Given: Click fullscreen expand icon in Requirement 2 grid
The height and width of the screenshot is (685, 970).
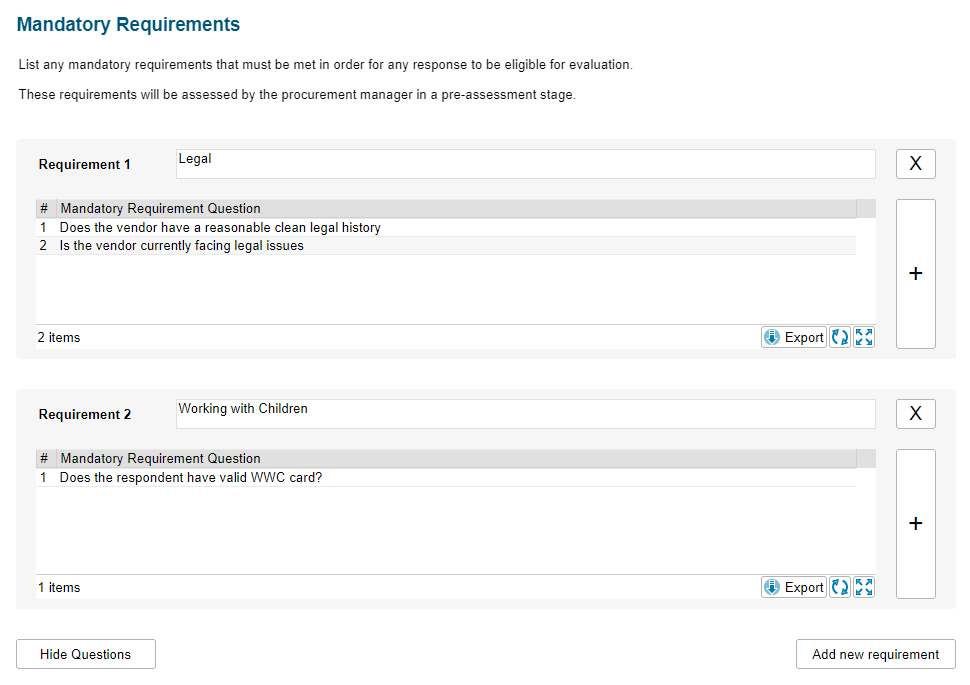Looking at the screenshot, I should (x=864, y=587).
